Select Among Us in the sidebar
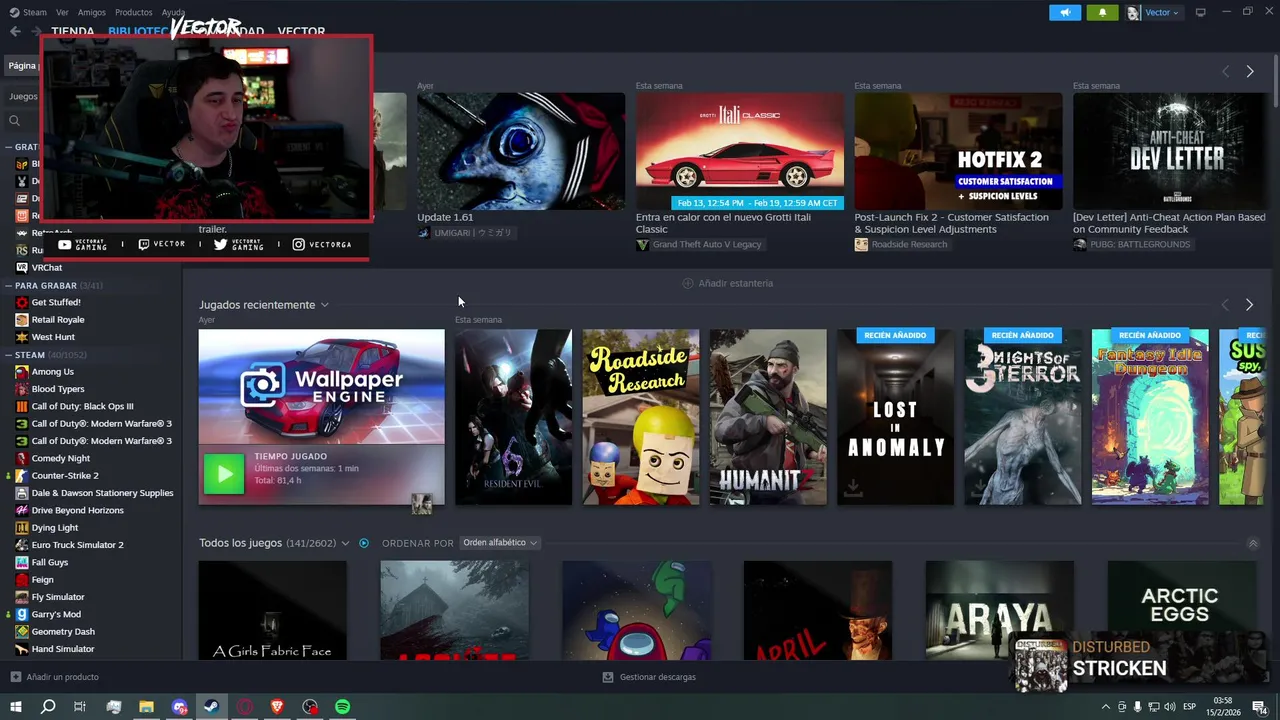The image size is (1280, 720). tap(53, 372)
